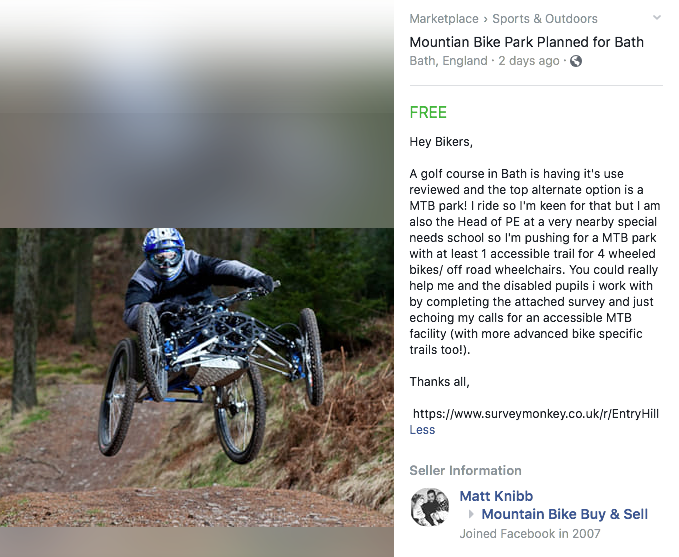Click the Hey Bikers greeting text
The width and height of the screenshot is (679, 557).
point(441,142)
